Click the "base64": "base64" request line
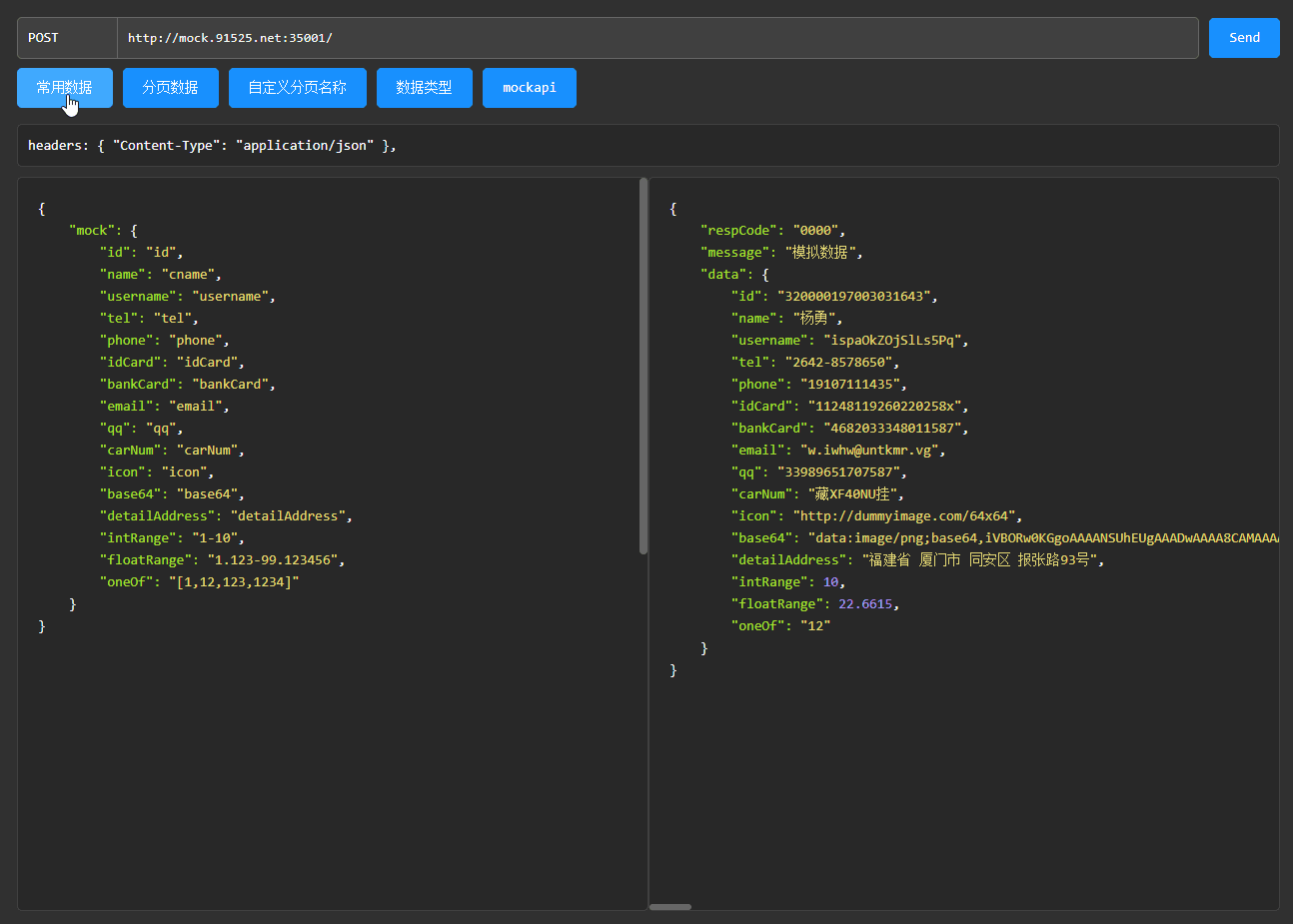The width and height of the screenshot is (1293, 924). click(172, 494)
